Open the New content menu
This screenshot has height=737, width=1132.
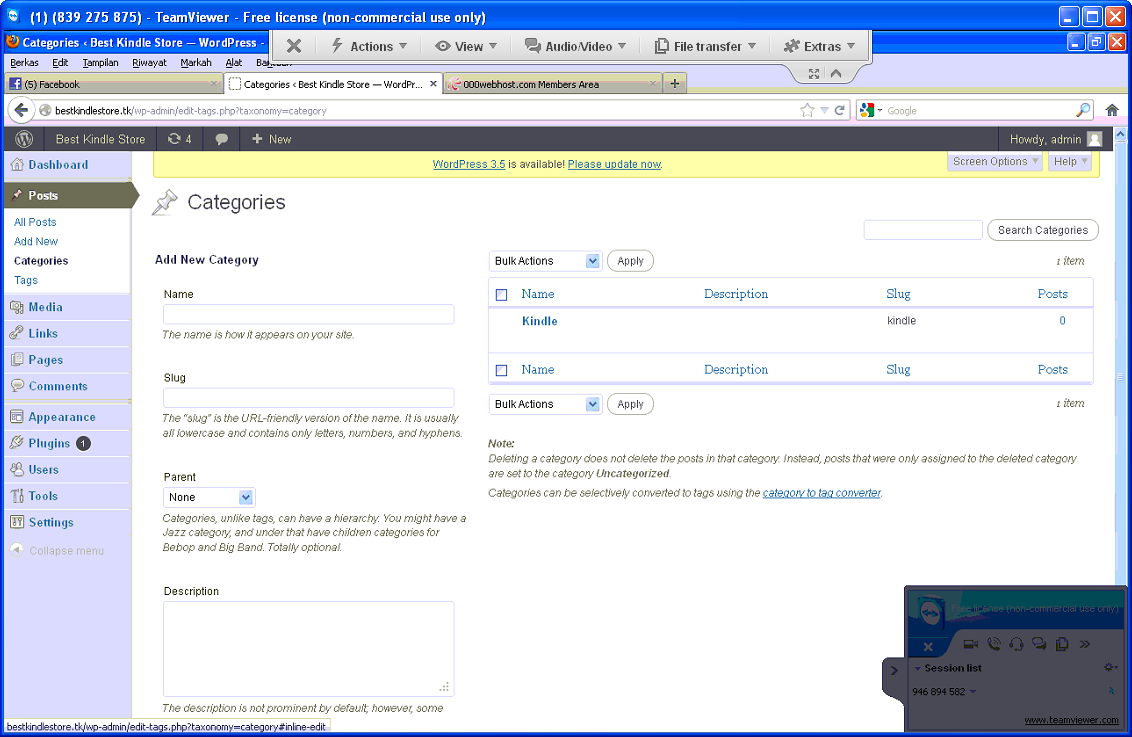click(271, 139)
